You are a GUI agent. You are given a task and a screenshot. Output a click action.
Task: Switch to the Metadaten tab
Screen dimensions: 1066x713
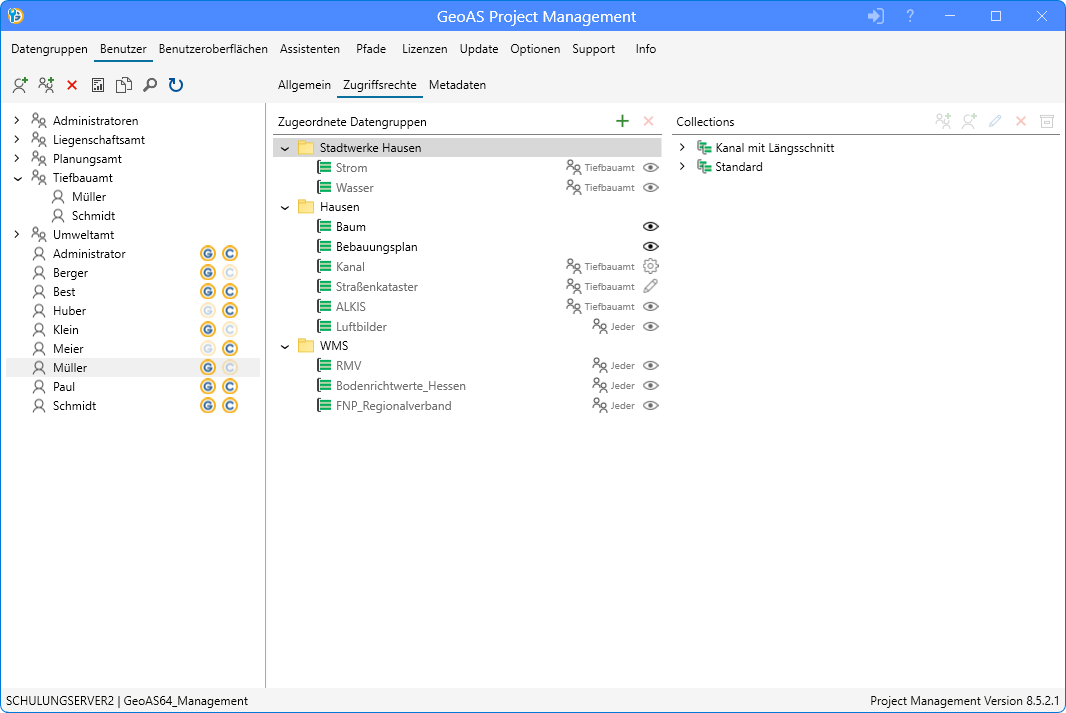tap(457, 85)
